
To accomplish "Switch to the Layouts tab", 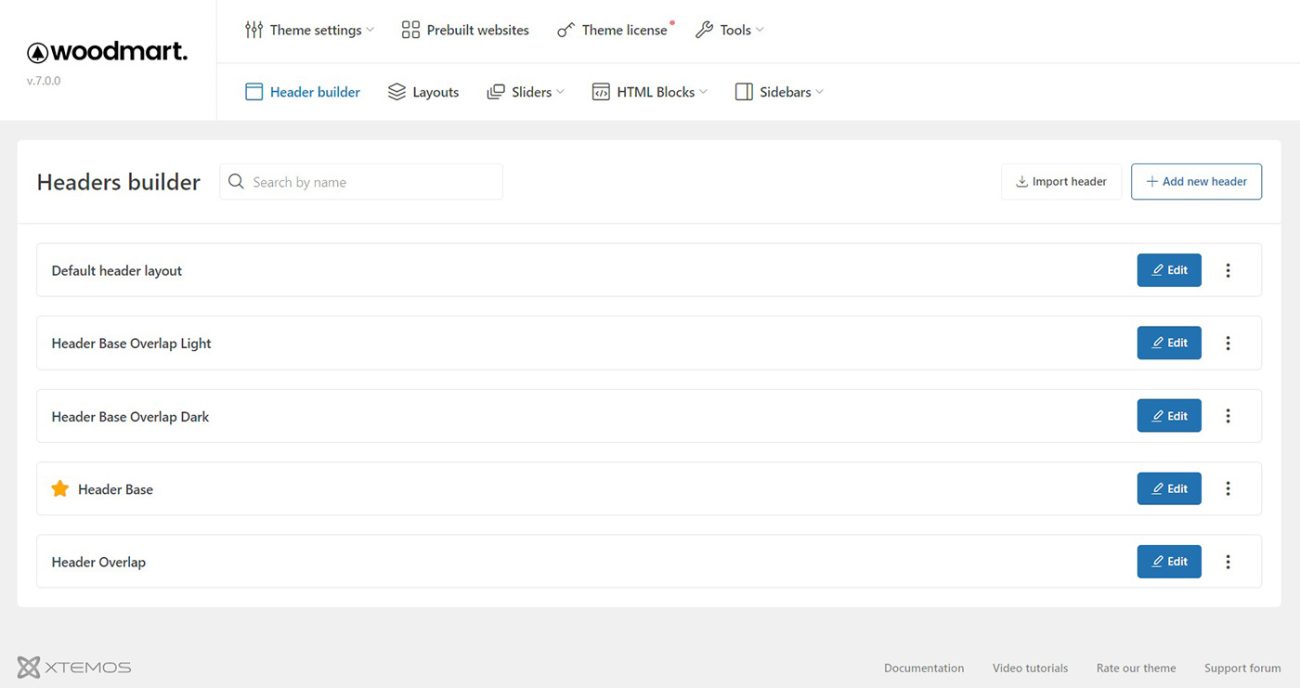I will pos(423,92).
